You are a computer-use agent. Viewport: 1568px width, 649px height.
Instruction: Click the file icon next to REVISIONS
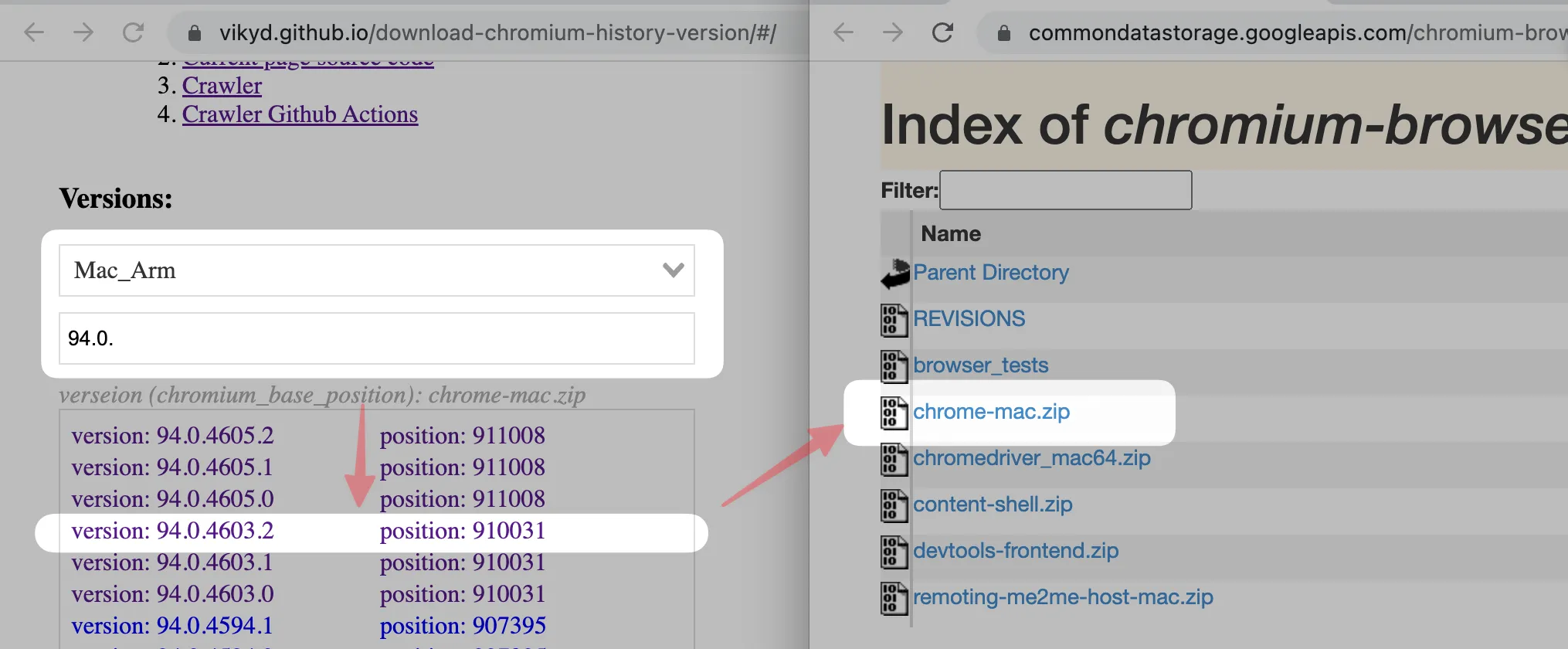point(894,320)
